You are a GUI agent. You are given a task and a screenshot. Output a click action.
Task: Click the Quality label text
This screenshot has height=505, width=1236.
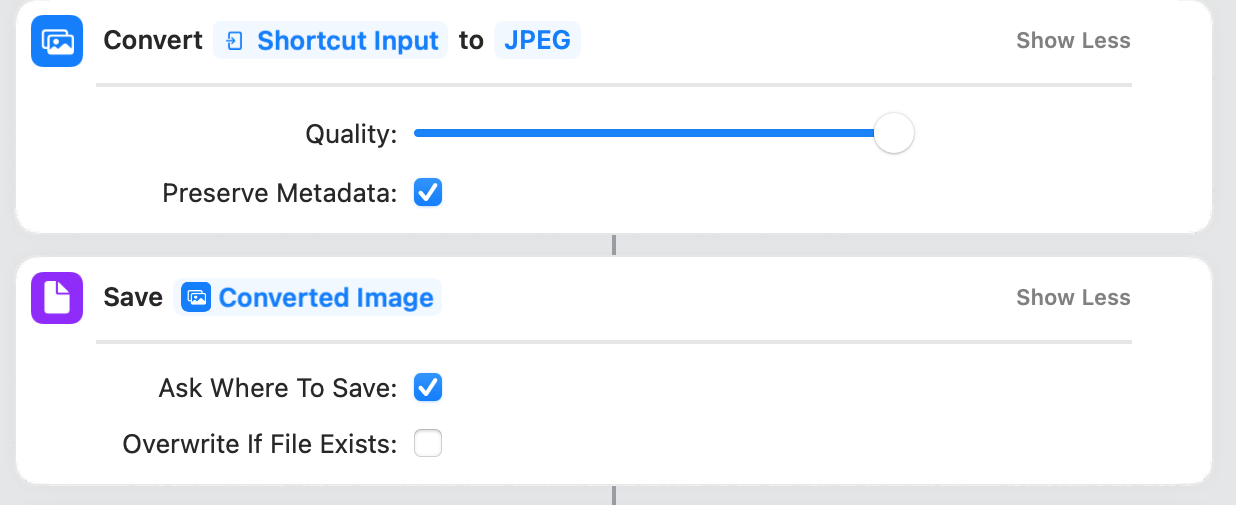click(351, 134)
